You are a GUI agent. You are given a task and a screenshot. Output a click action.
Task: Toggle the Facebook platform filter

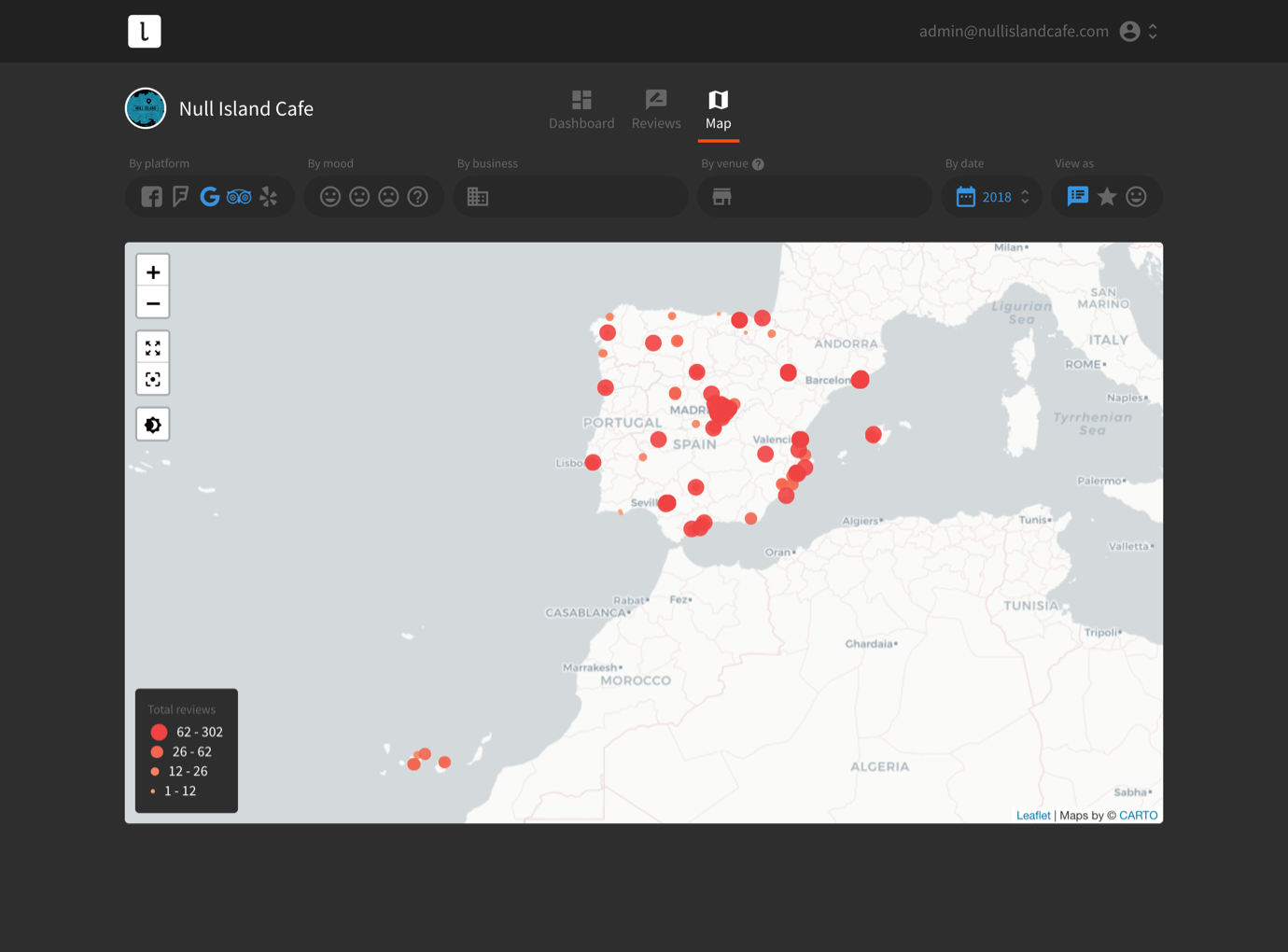(x=152, y=197)
